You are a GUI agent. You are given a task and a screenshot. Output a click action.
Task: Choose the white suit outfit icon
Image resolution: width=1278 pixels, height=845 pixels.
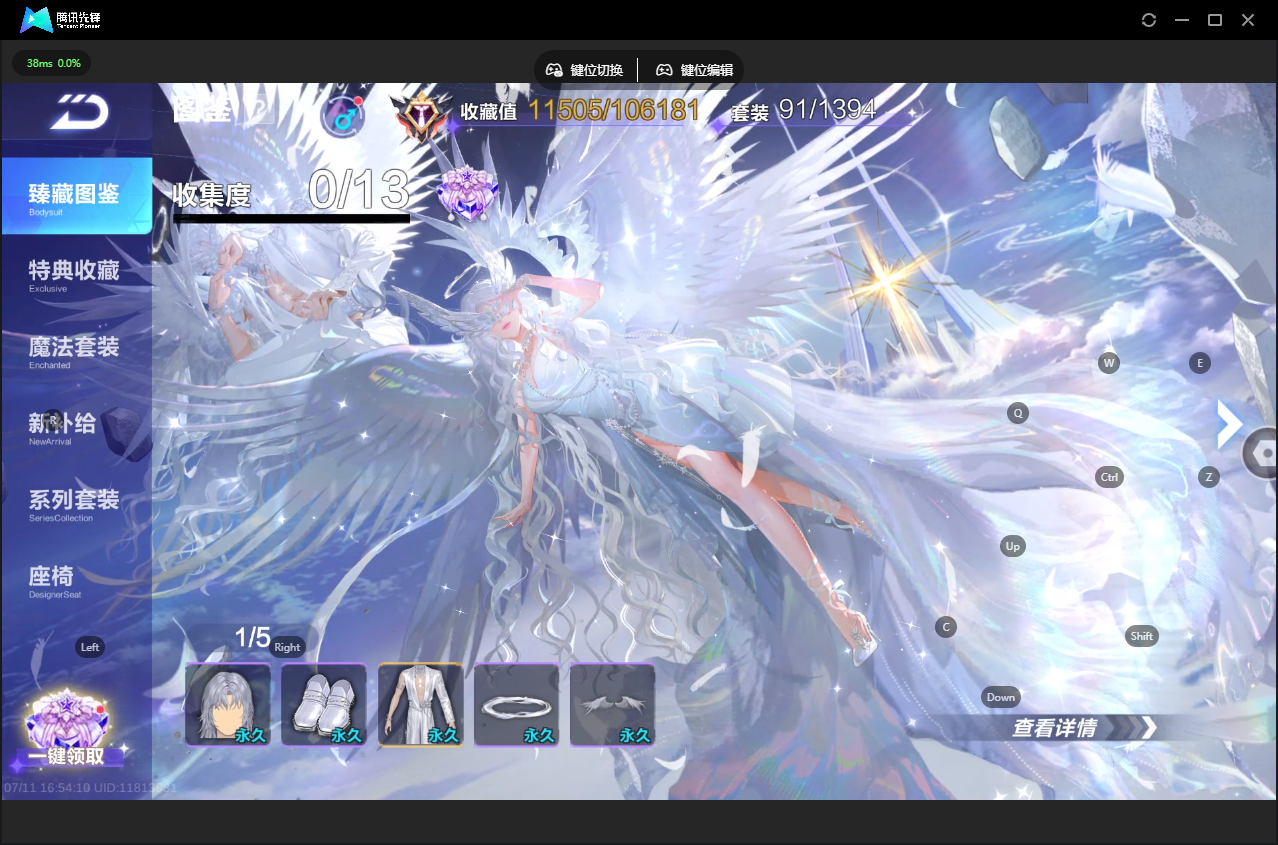(420, 704)
